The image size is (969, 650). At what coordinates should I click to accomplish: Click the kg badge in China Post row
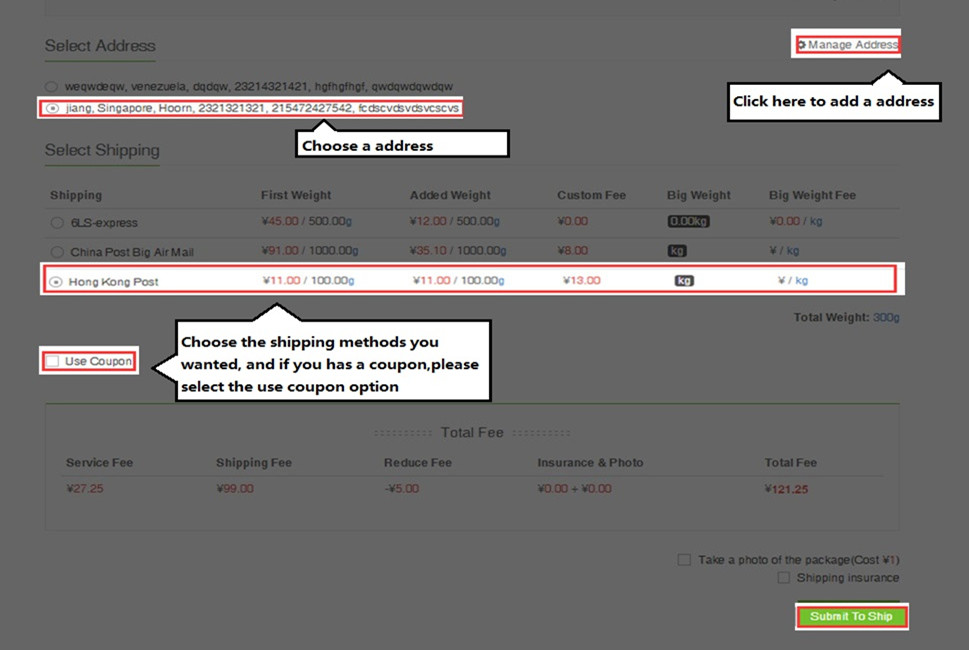[677, 251]
